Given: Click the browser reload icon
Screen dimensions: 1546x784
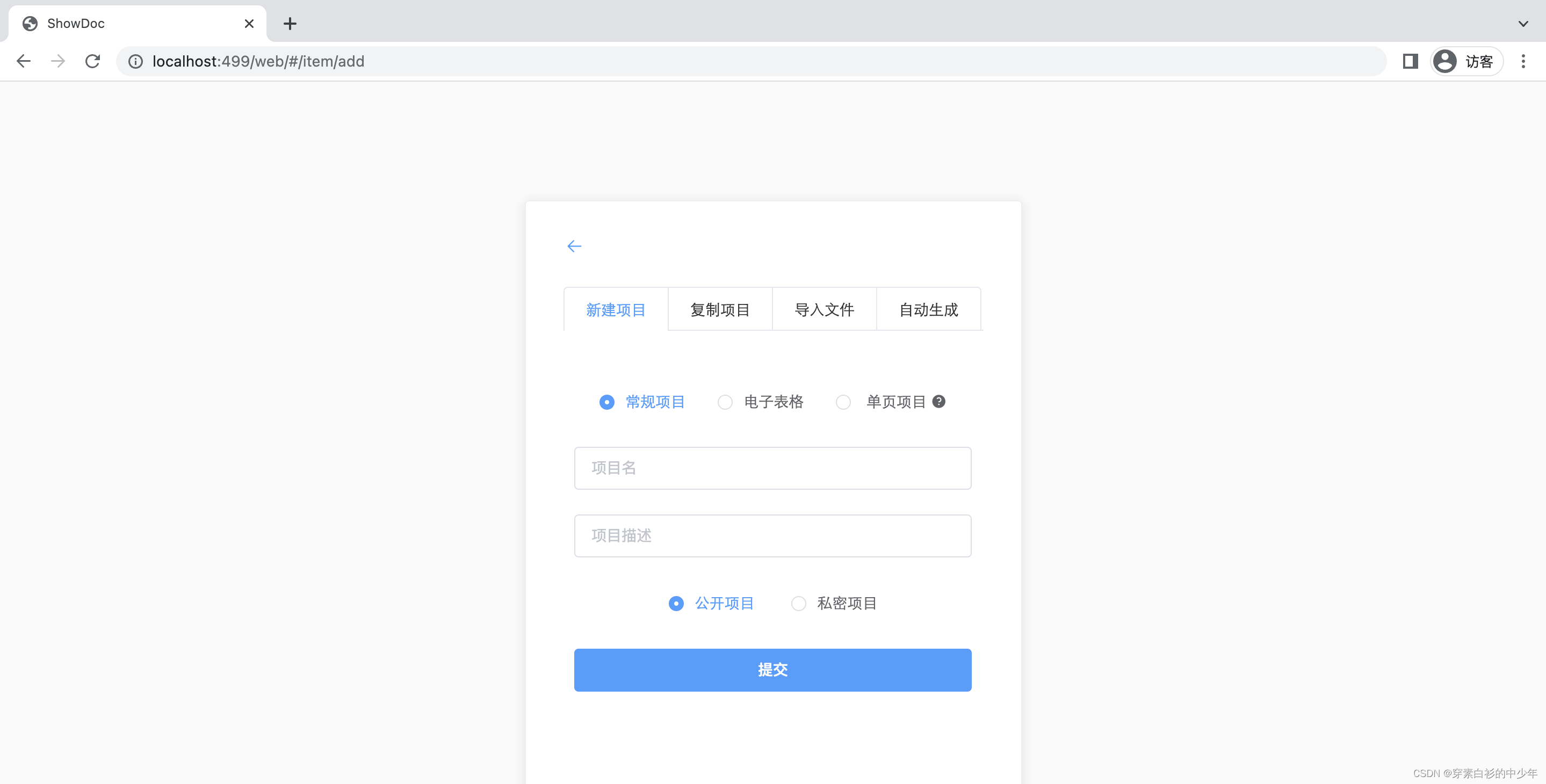Looking at the screenshot, I should click(92, 61).
